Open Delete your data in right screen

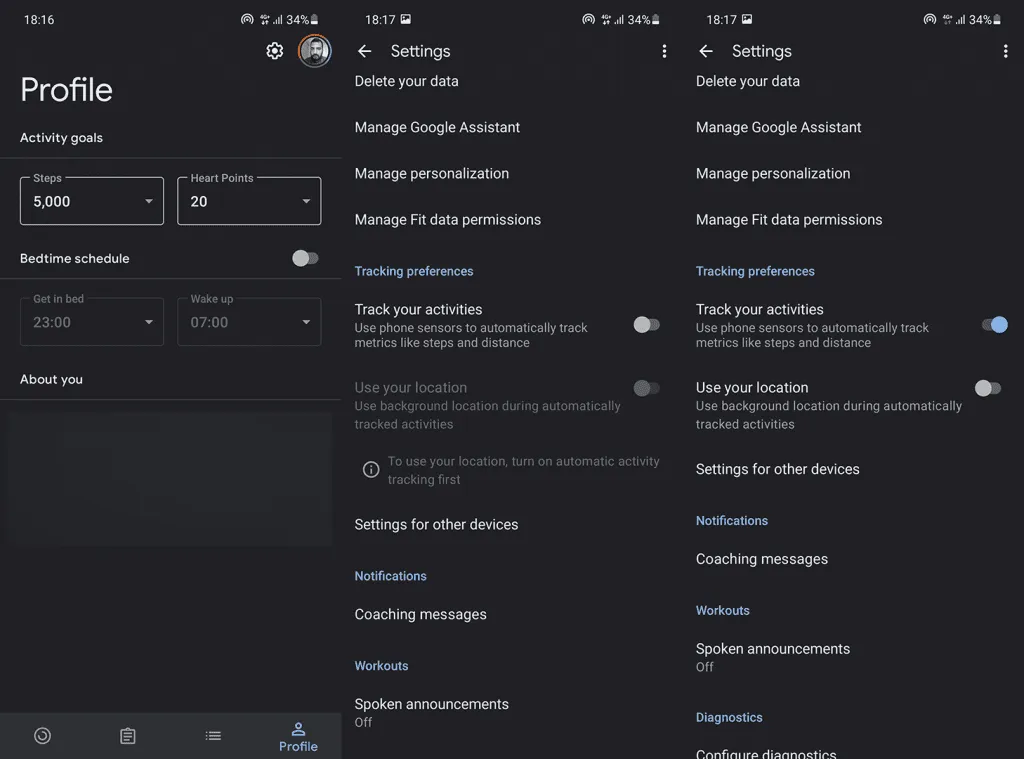(748, 81)
